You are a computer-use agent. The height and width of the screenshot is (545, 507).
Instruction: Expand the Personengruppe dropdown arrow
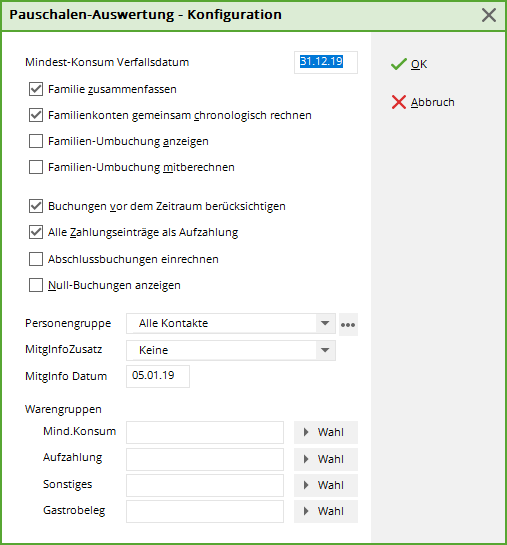(x=325, y=323)
